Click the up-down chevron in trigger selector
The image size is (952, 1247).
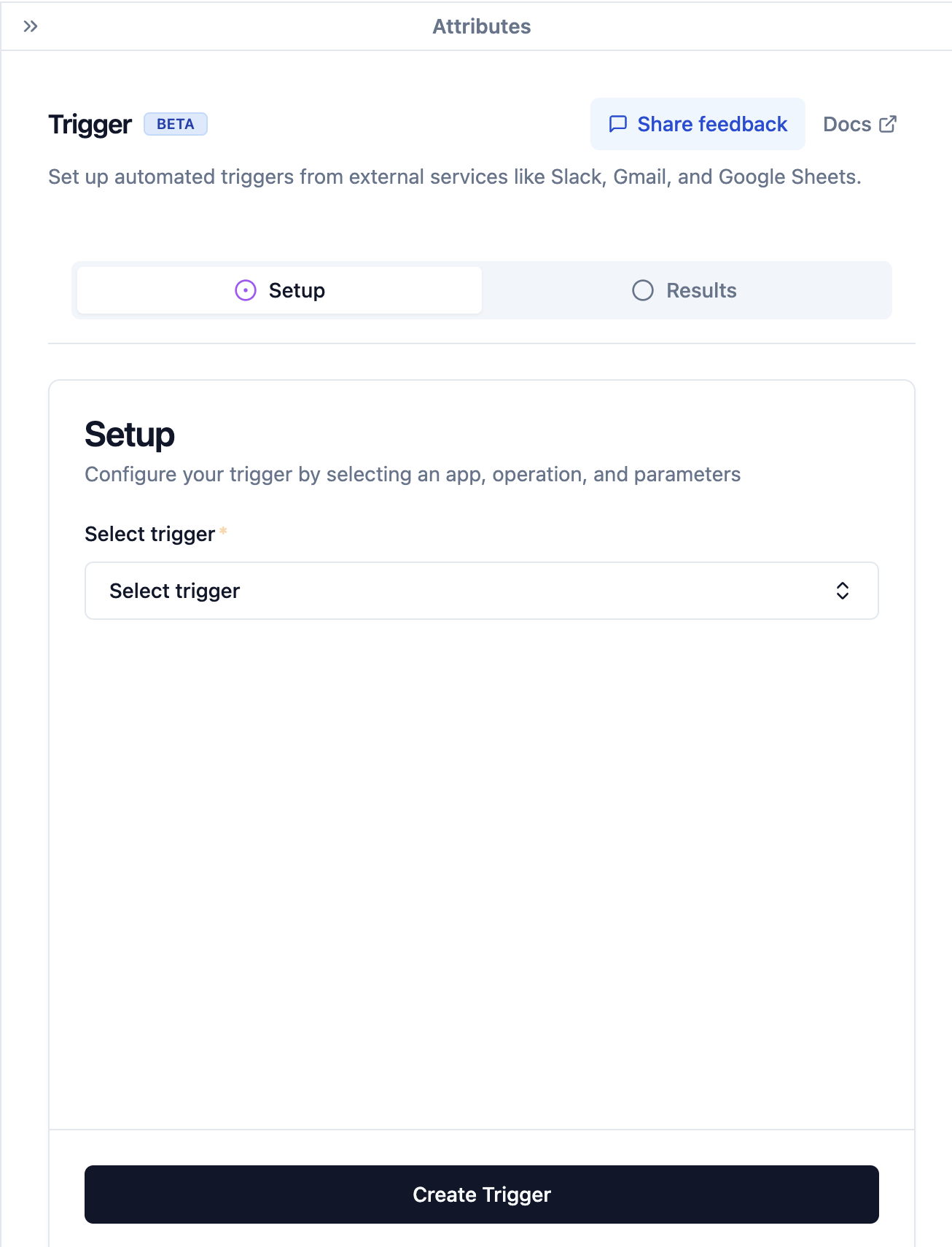pyautogui.click(x=842, y=591)
